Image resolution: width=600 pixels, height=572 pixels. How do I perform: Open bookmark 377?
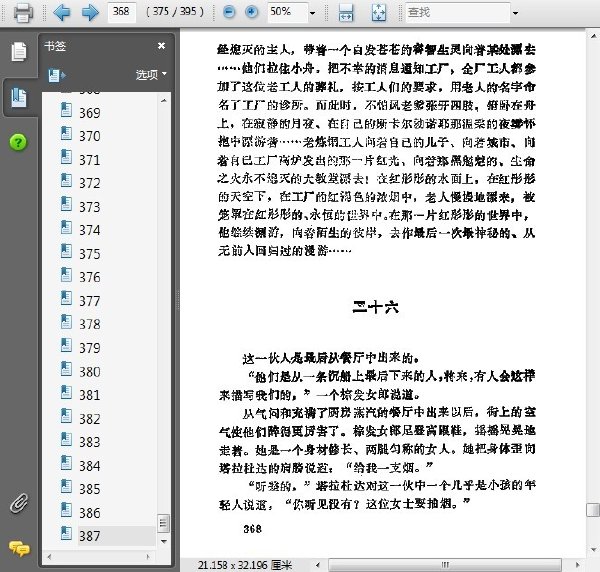point(90,301)
